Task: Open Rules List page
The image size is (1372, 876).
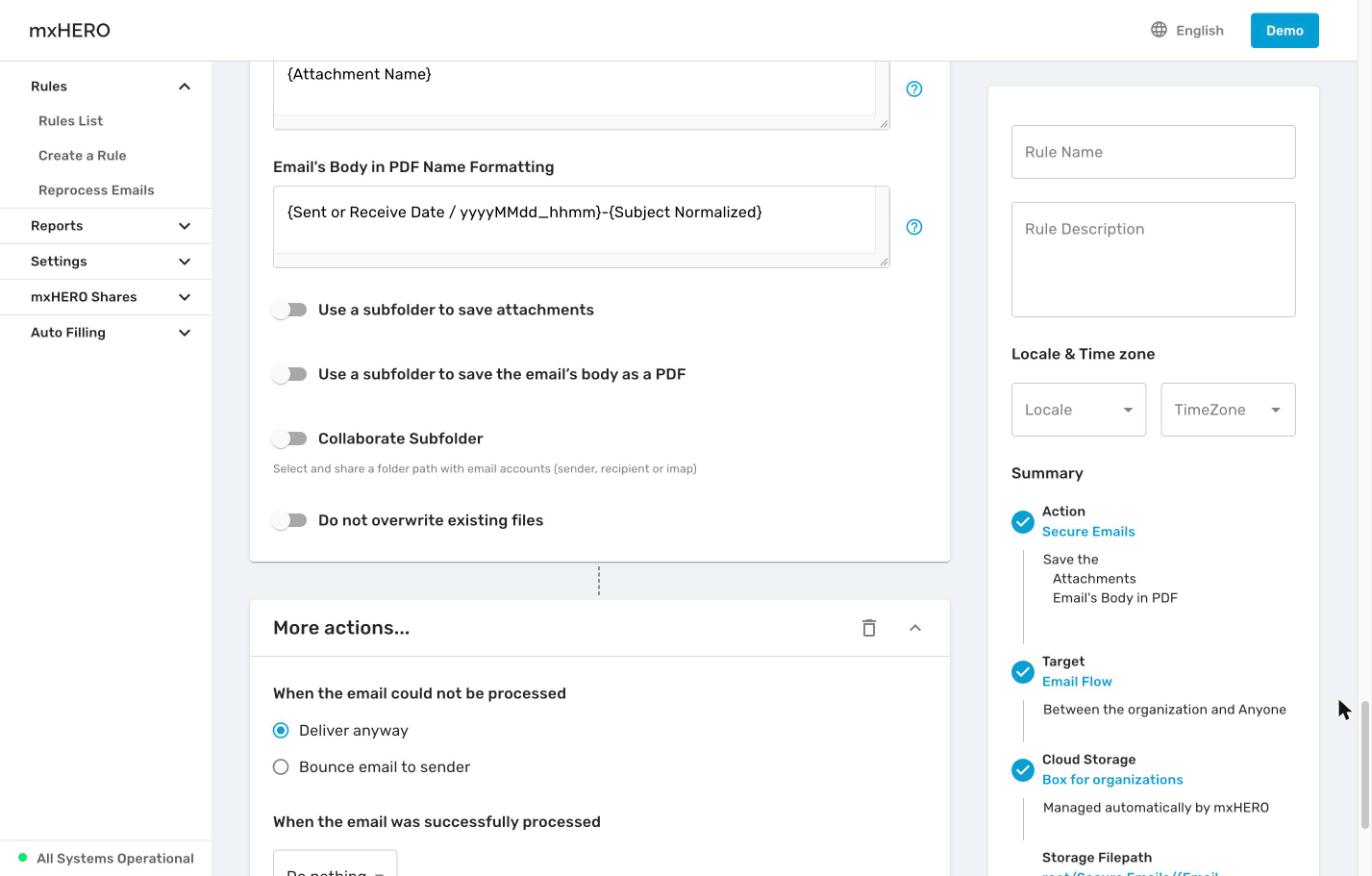Action: coord(71,121)
